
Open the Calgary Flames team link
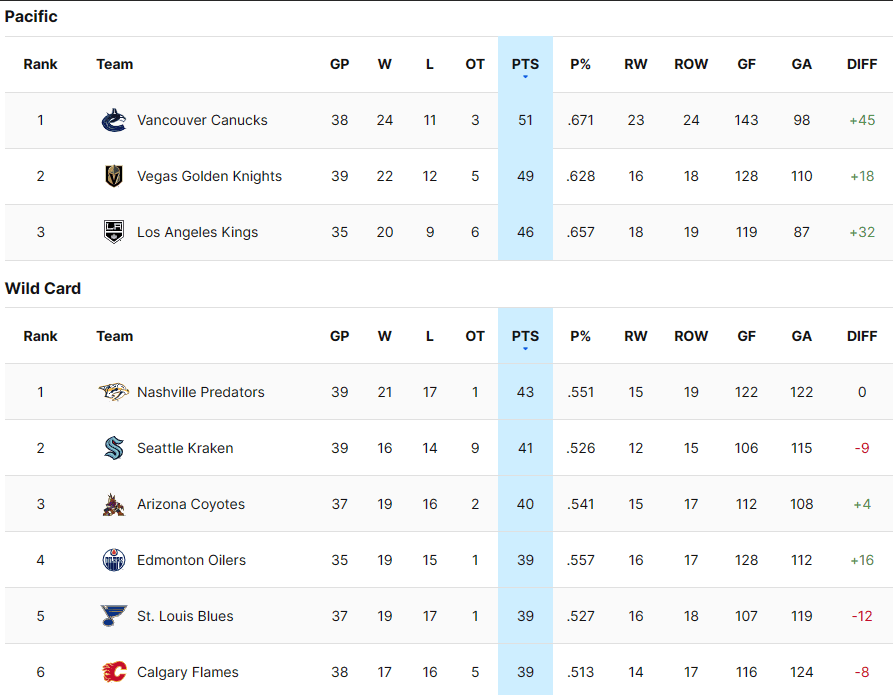click(188, 672)
